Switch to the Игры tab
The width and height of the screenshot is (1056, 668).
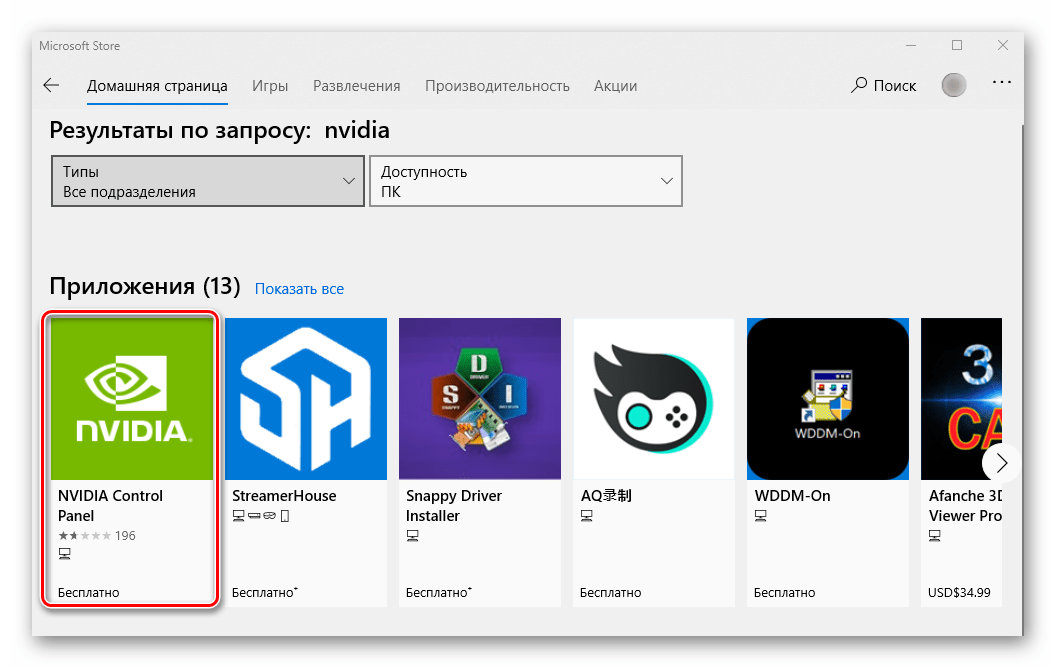click(270, 86)
